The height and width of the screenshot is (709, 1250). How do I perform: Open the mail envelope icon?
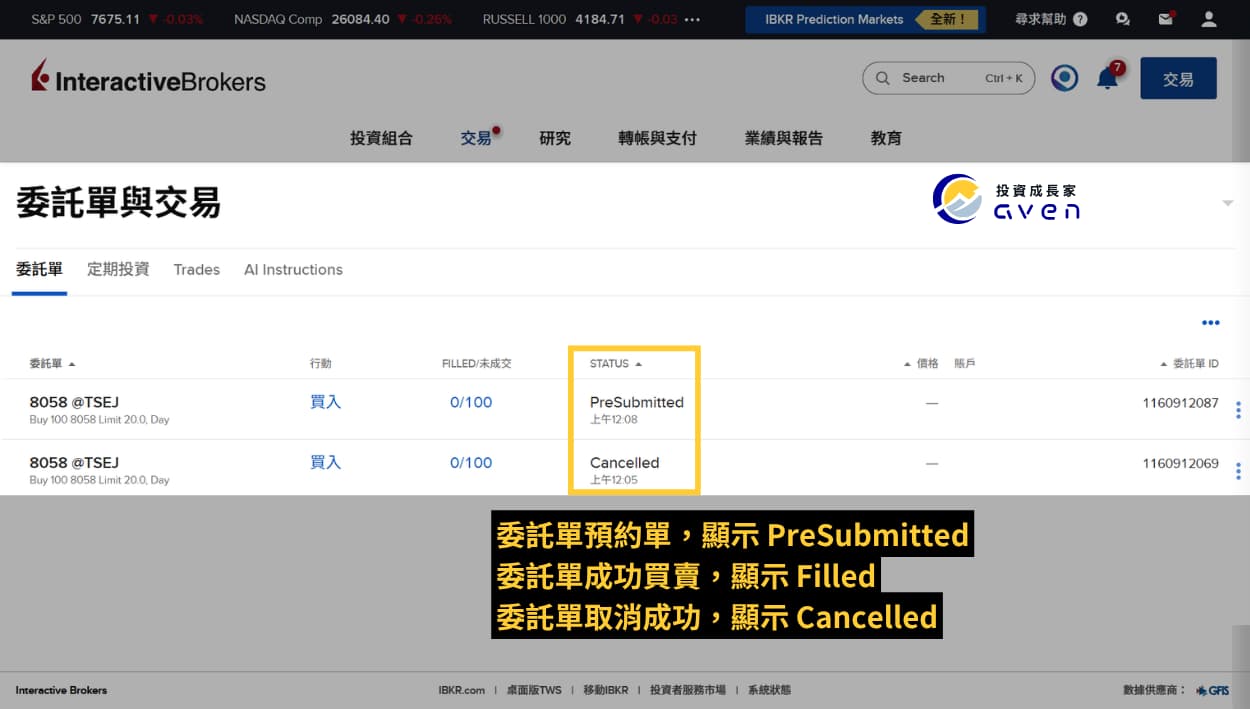[1165, 19]
